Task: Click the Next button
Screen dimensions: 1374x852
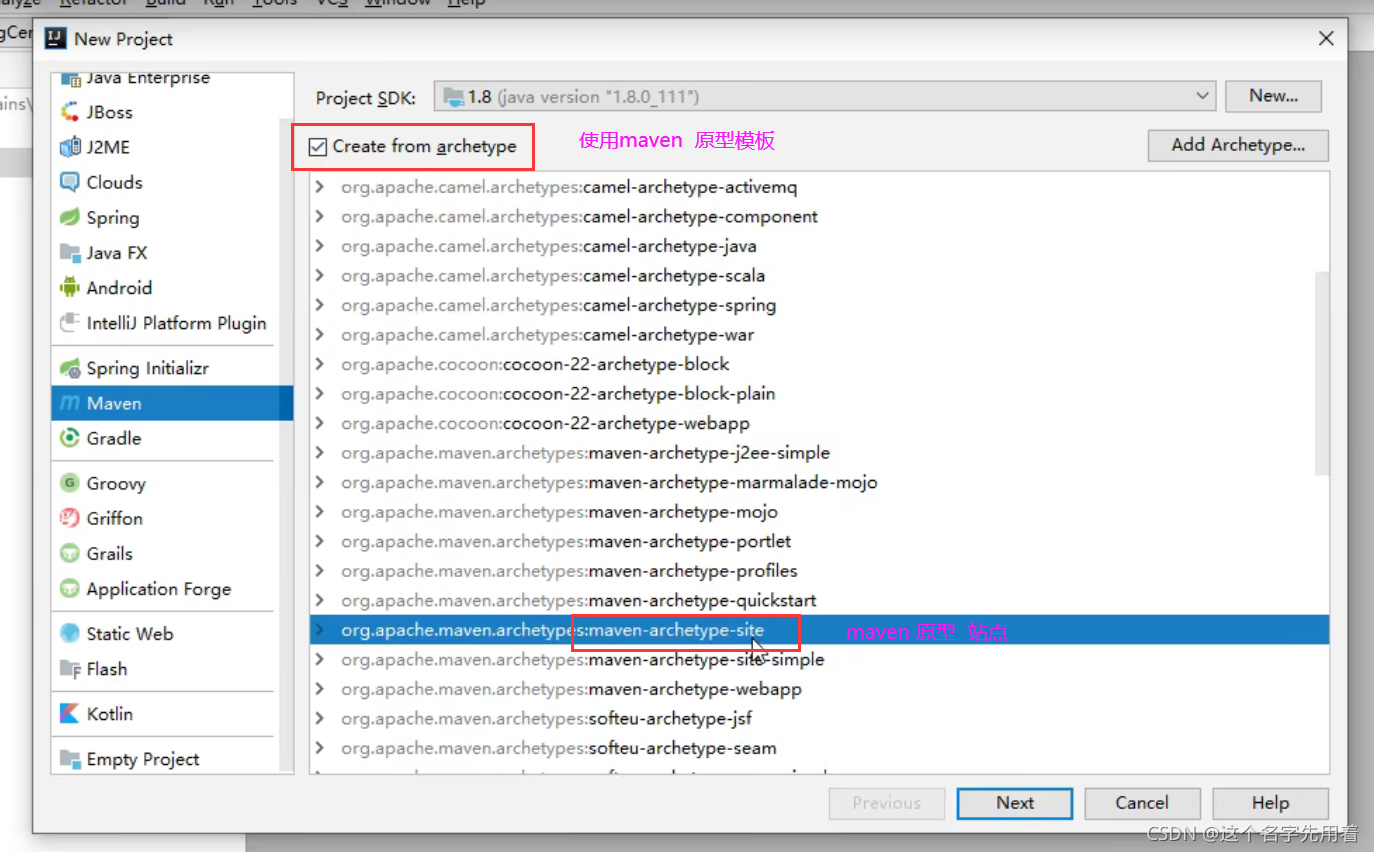Action: coord(1015,803)
